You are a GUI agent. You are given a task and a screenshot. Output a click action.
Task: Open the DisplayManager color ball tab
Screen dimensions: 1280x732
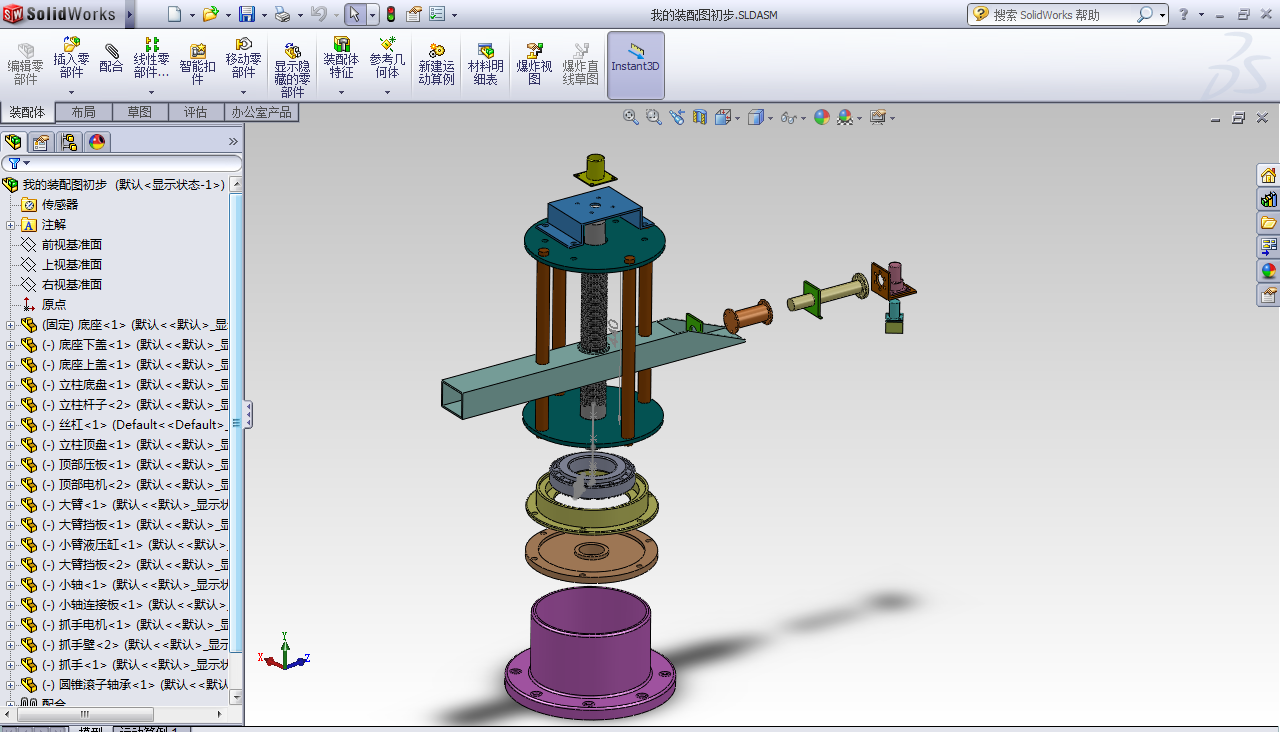coord(97,142)
